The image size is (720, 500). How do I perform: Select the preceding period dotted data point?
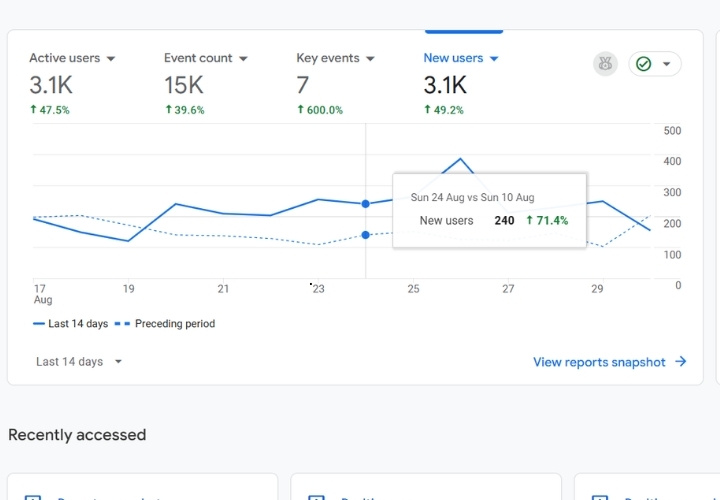click(366, 235)
